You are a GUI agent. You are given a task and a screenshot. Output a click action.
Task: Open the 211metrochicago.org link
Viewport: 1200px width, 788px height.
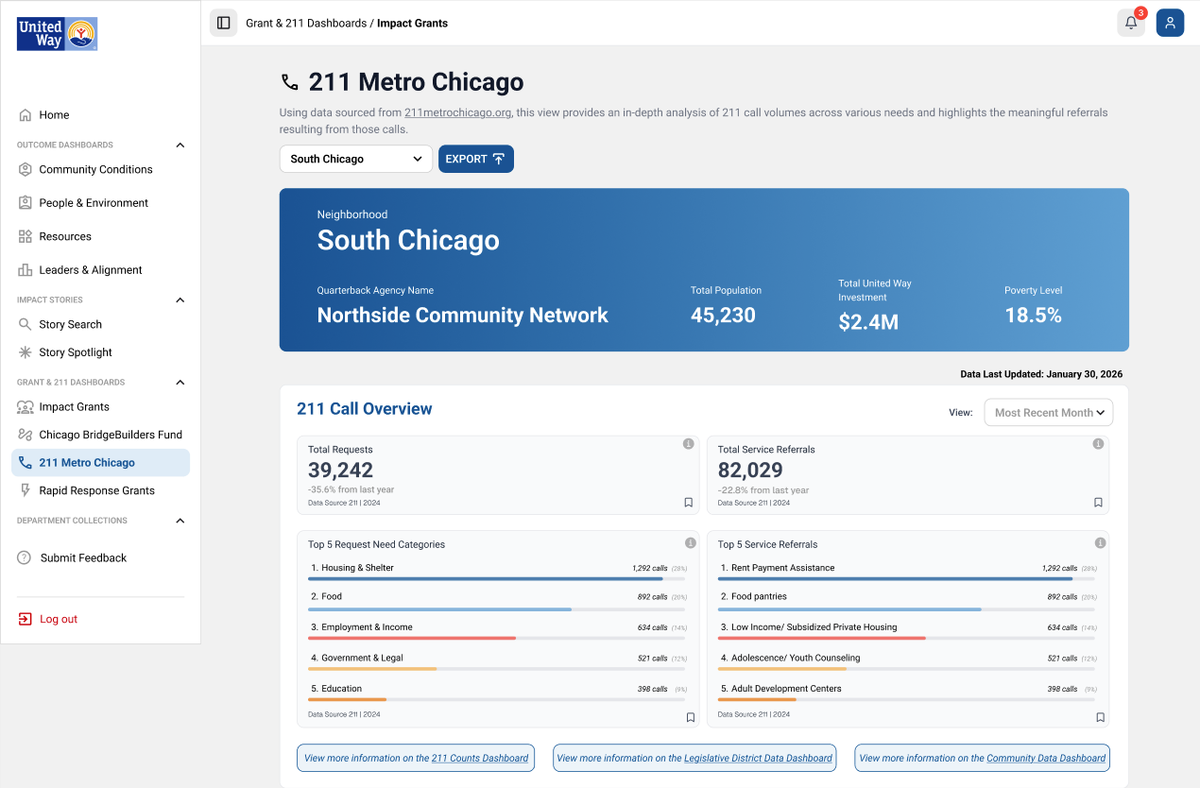point(458,113)
